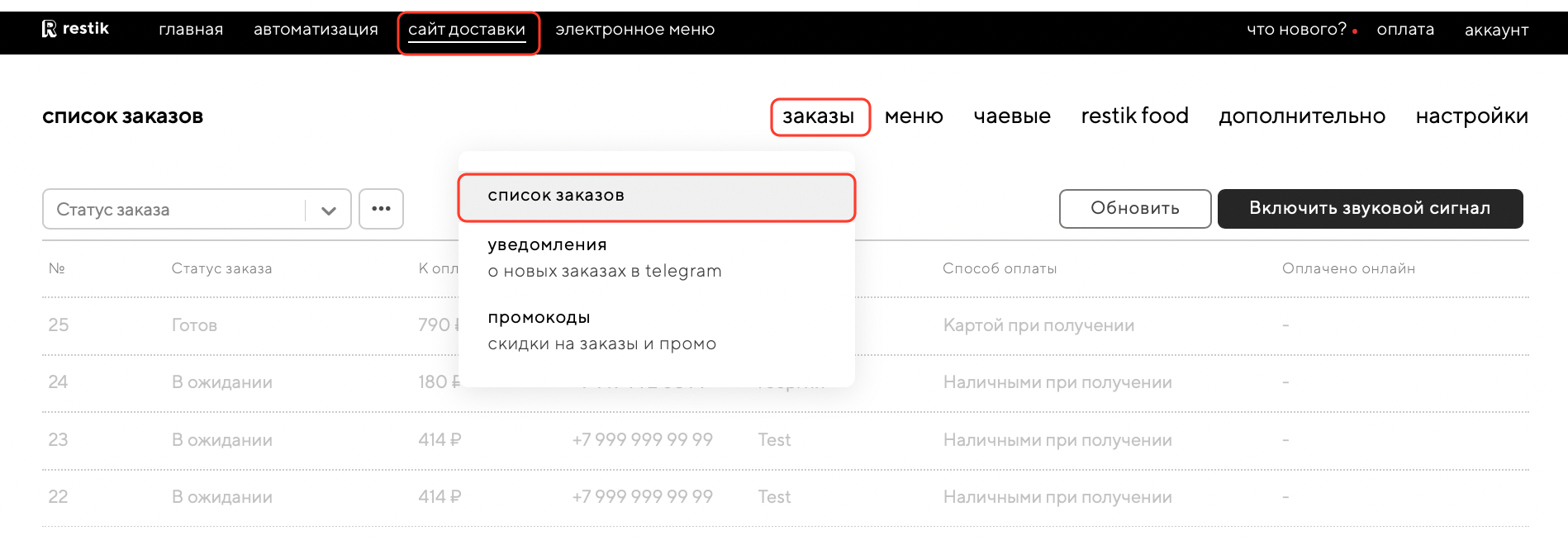This screenshot has height=540, width=1568.
Task: Expand the заказы submenu tab
Action: click(x=819, y=116)
